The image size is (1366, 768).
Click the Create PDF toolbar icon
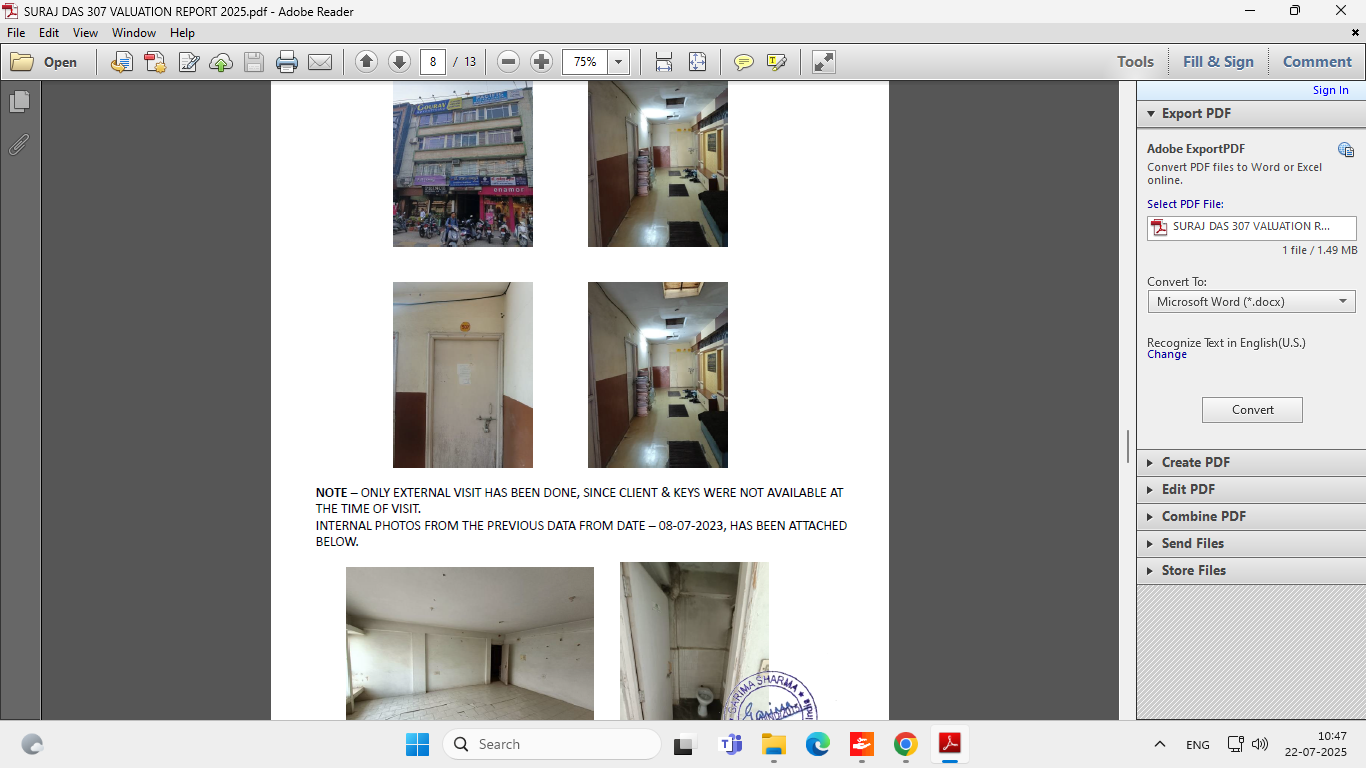click(x=155, y=62)
